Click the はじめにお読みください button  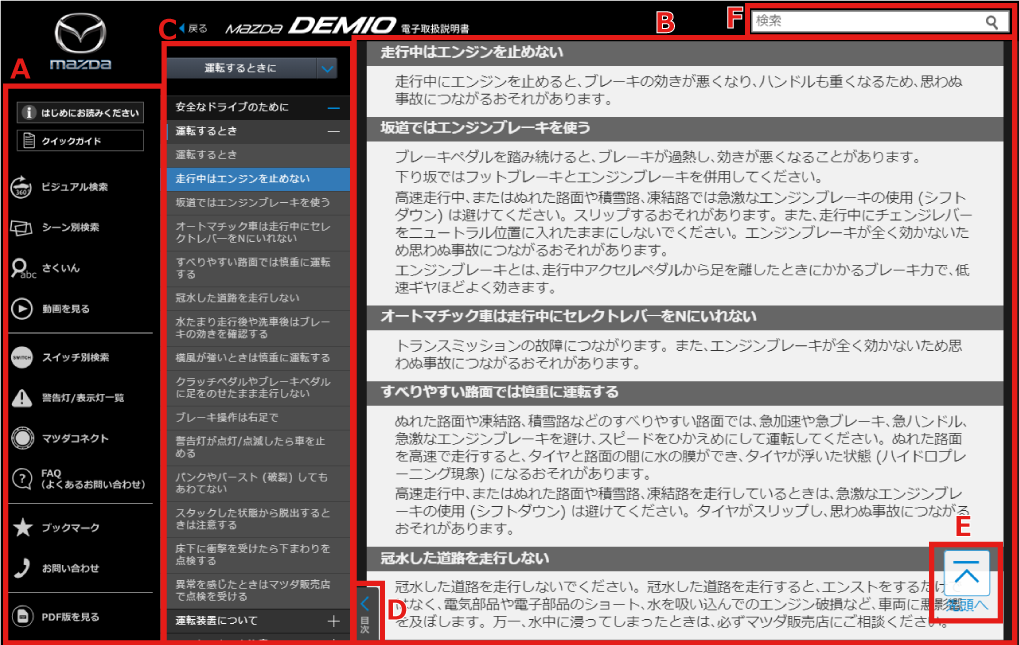pos(81,113)
